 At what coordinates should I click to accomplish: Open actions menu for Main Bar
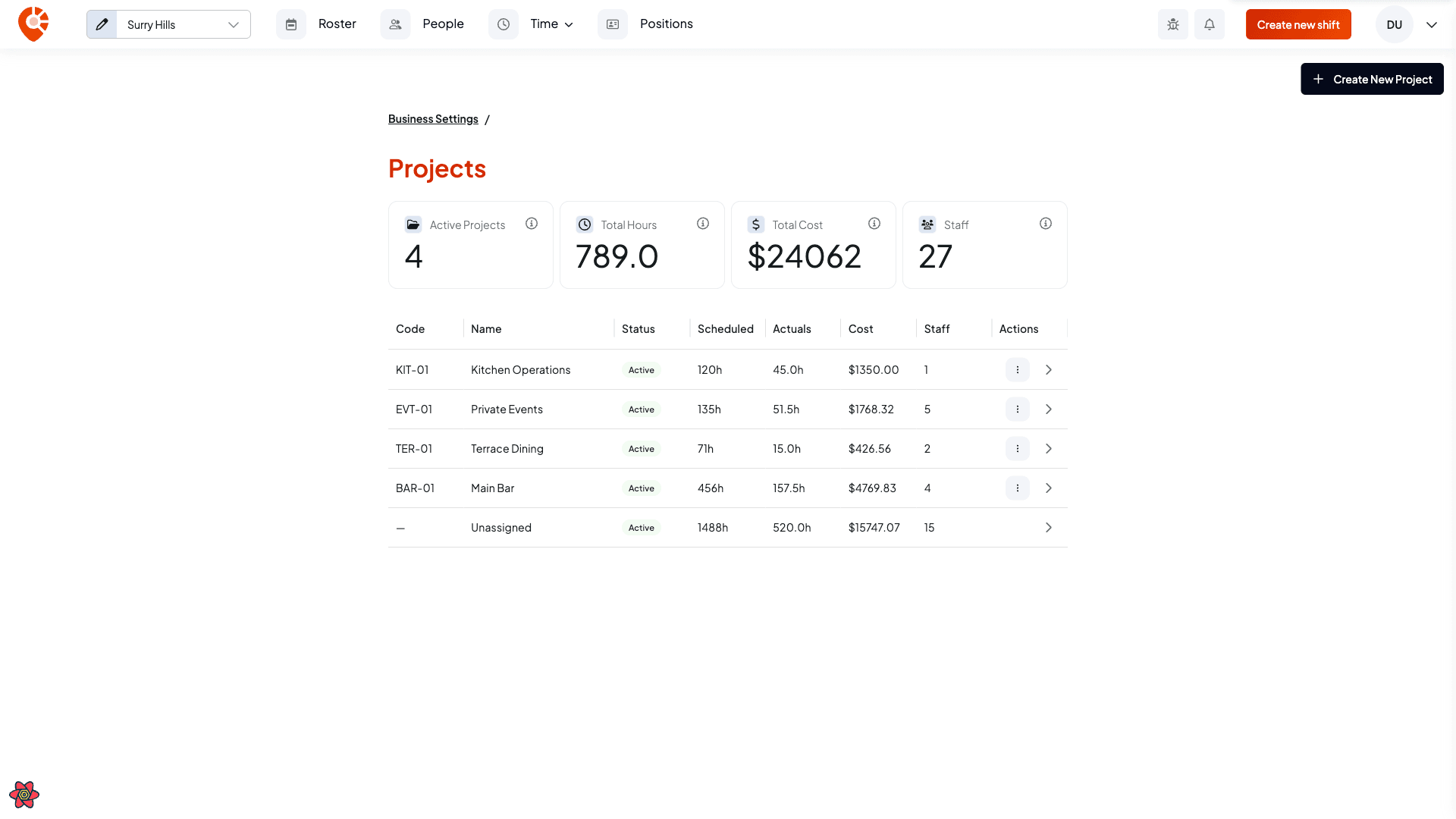pos(1018,488)
